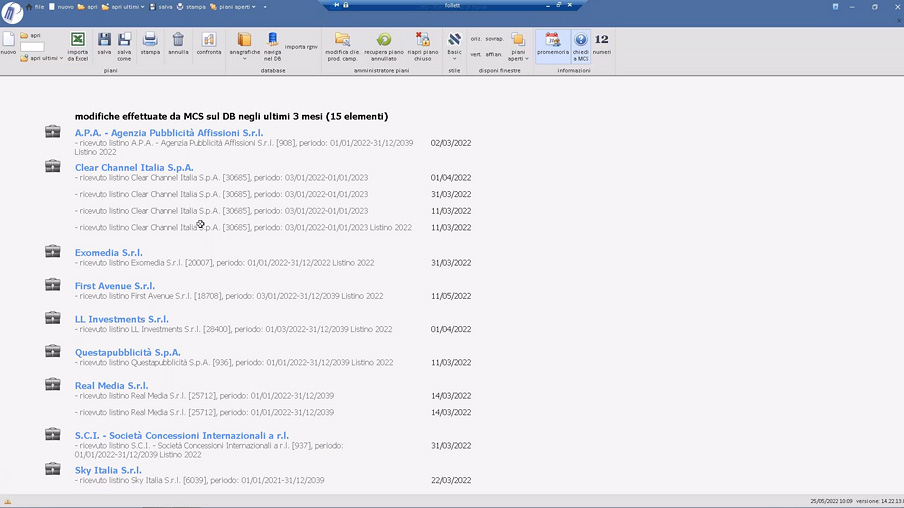Viewport: 904px width, 508px height.
Task: Click the importa da Excel icon
Action: tap(77, 40)
